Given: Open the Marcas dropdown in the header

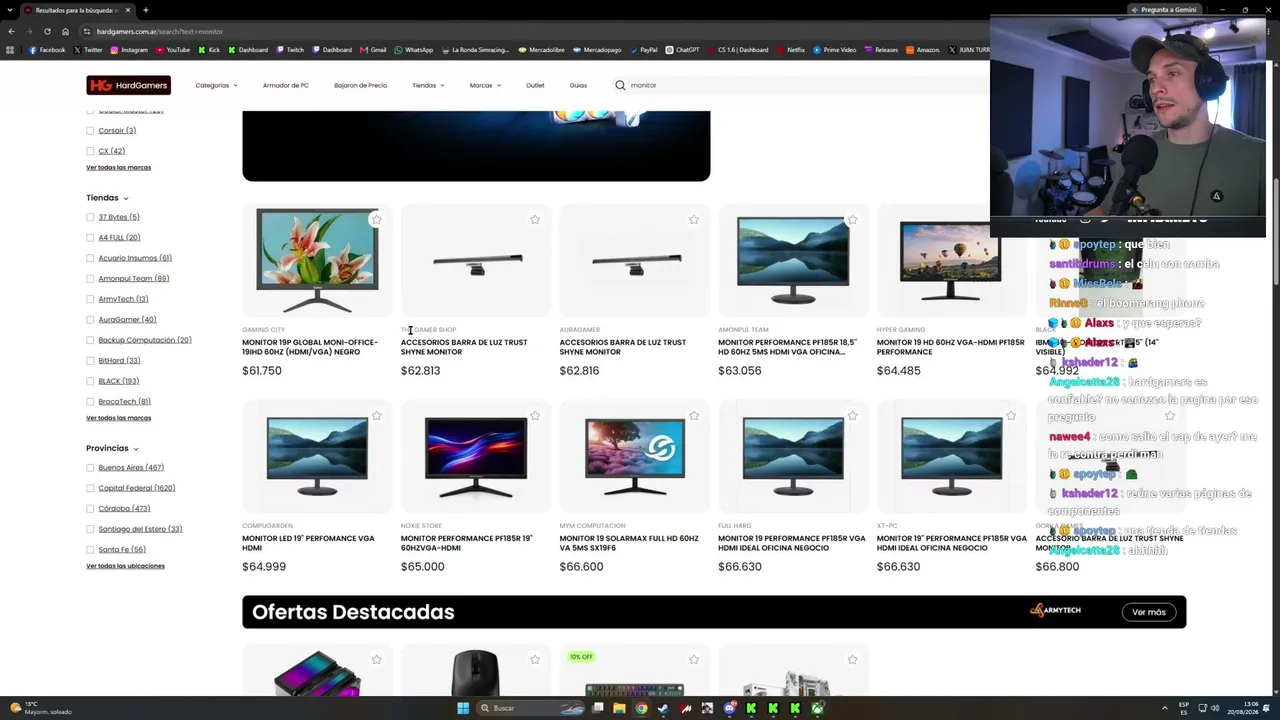Looking at the screenshot, I should coord(485,85).
